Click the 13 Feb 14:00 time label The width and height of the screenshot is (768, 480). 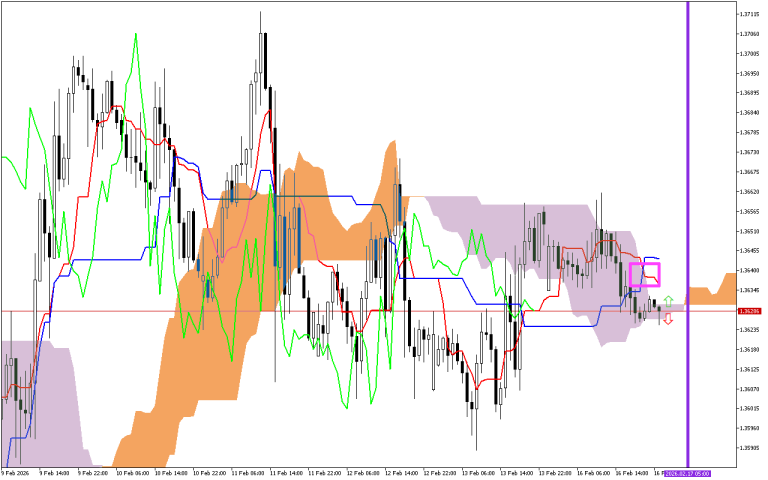tap(517, 474)
